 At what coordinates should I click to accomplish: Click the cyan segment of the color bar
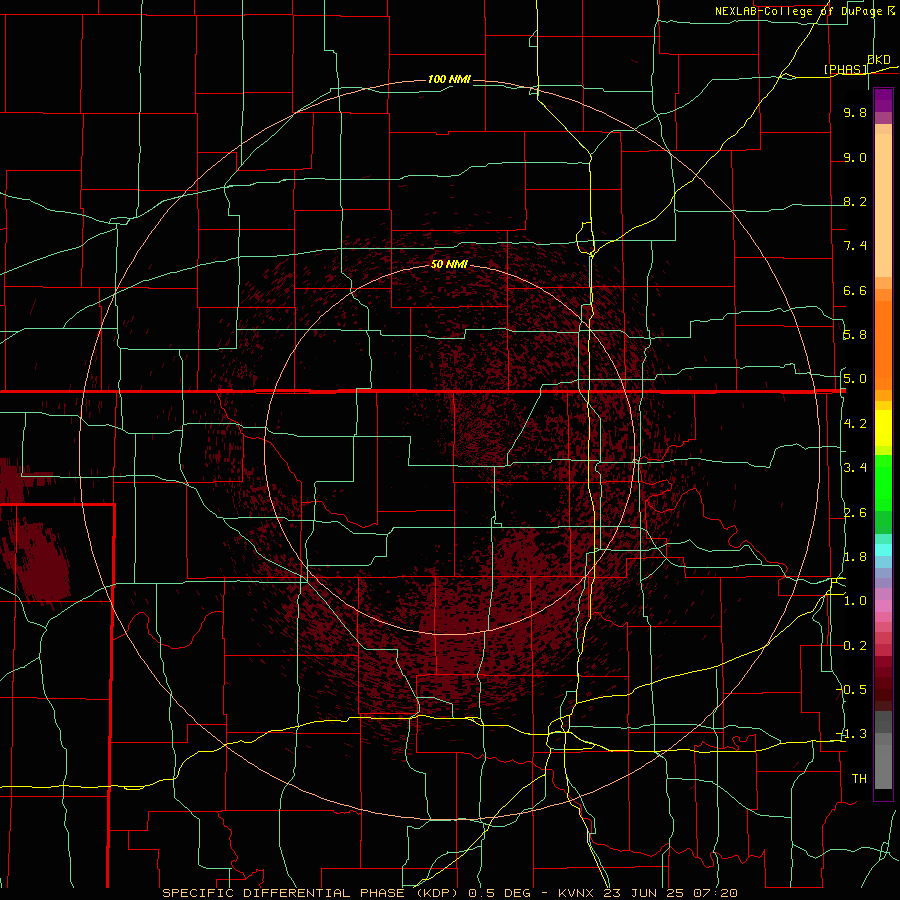(x=883, y=550)
